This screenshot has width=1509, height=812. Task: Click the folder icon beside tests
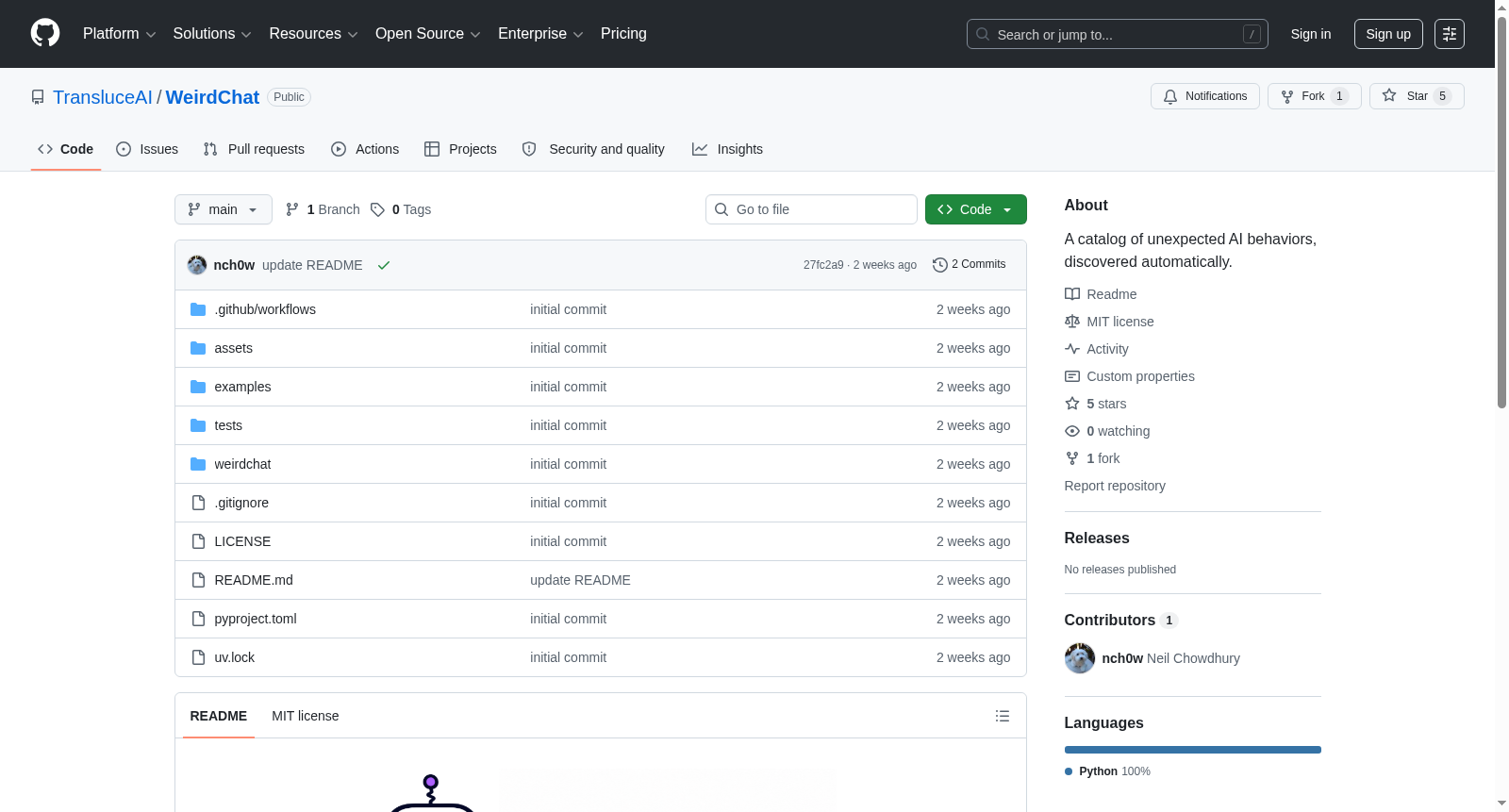[x=198, y=425]
